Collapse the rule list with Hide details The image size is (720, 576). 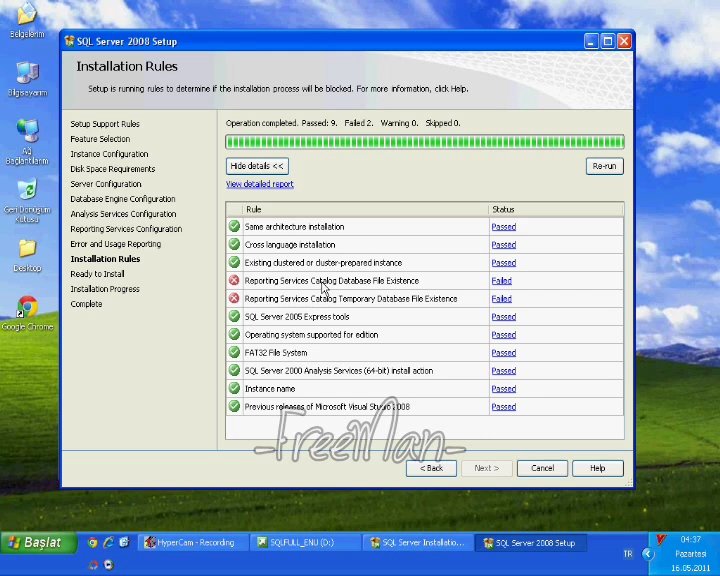pyautogui.click(x=257, y=166)
